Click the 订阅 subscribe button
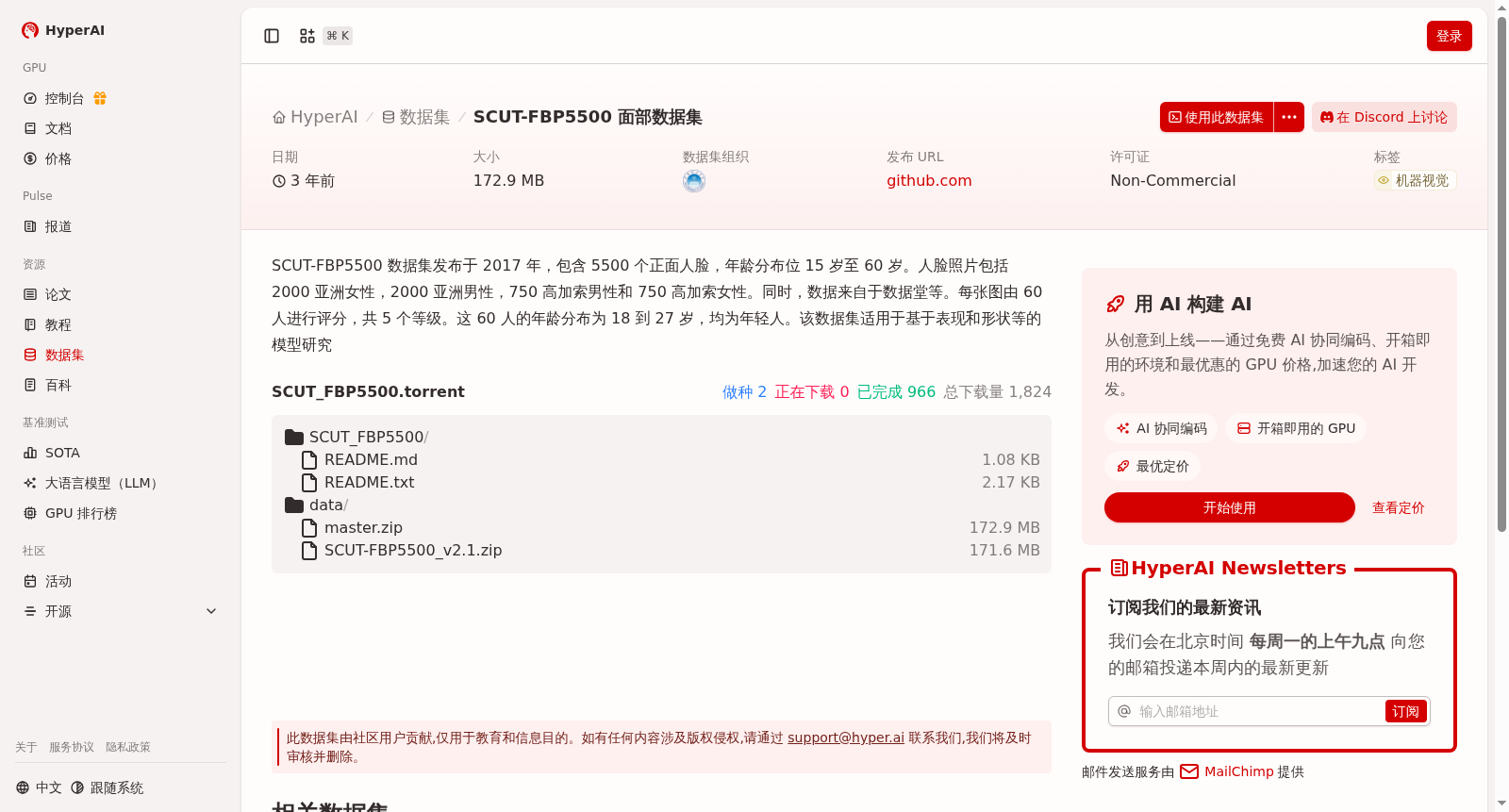This screenshot has width=1509, height=812. (x=1405, y=711)
